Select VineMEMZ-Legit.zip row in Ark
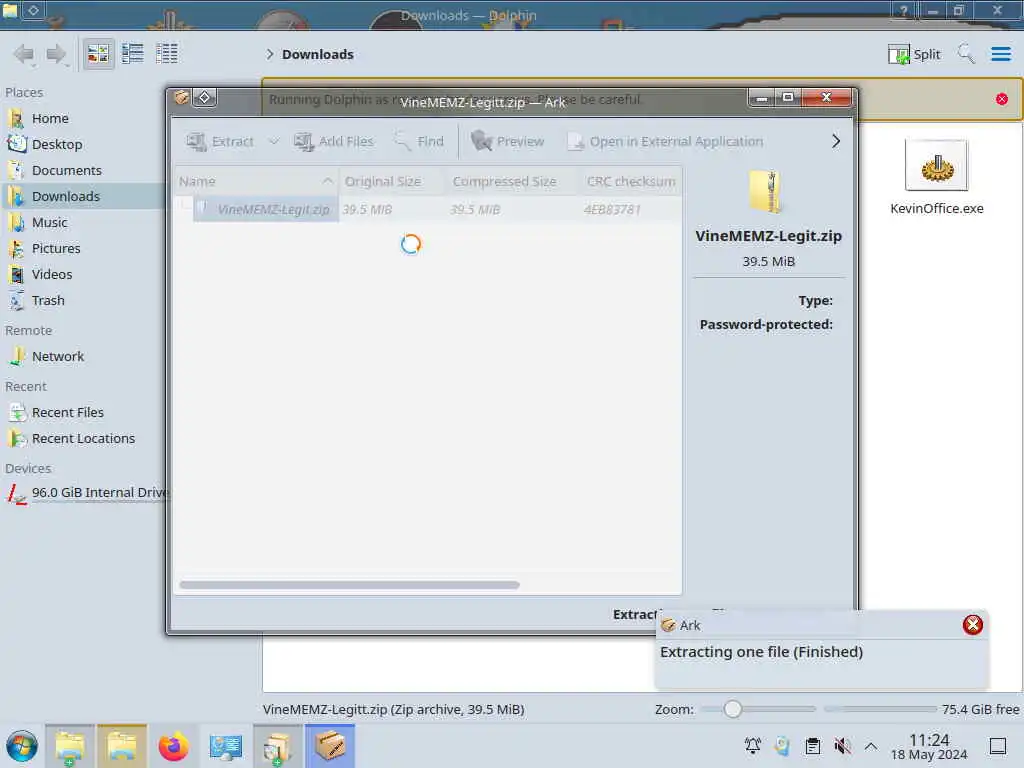Screen dimensions: 1024x768 (x=428, y=210)
